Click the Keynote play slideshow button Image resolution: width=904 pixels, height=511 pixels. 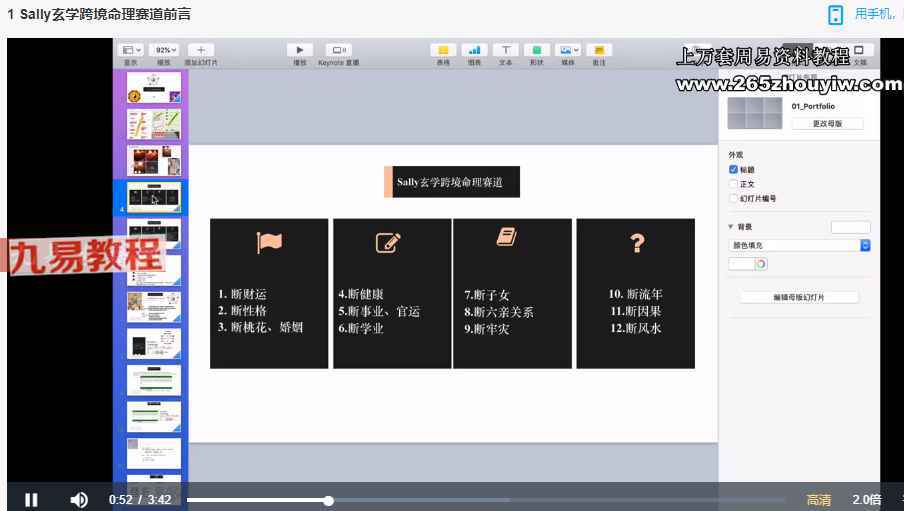[x=299, y=50]
